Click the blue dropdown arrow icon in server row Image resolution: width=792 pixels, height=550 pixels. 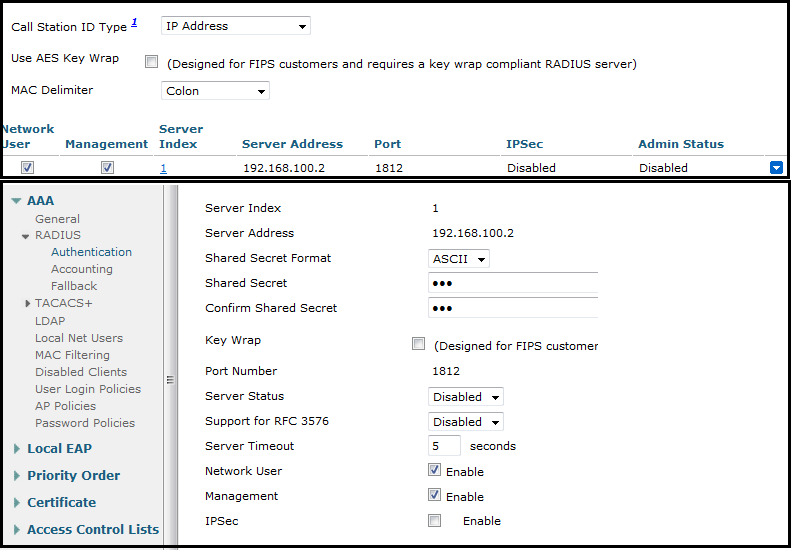point(776,168)
